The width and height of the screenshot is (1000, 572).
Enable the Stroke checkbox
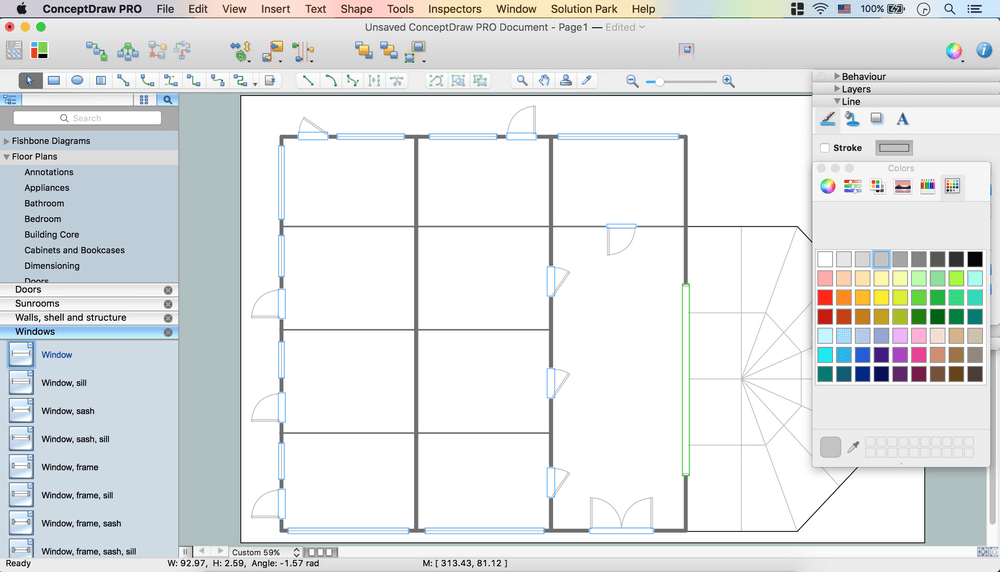[x=825, y=148]
